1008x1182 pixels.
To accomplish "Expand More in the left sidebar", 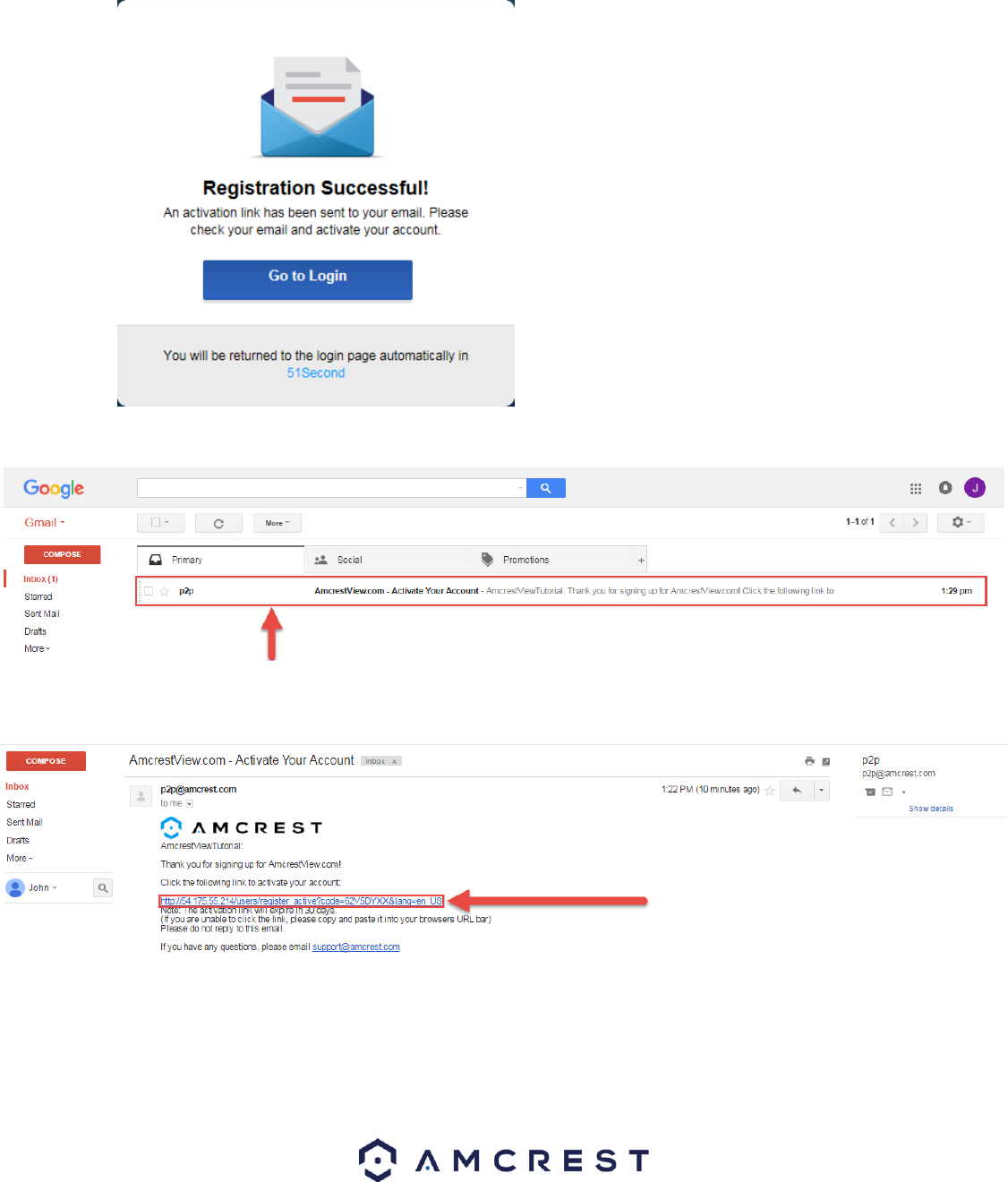I will pos(37,649).
